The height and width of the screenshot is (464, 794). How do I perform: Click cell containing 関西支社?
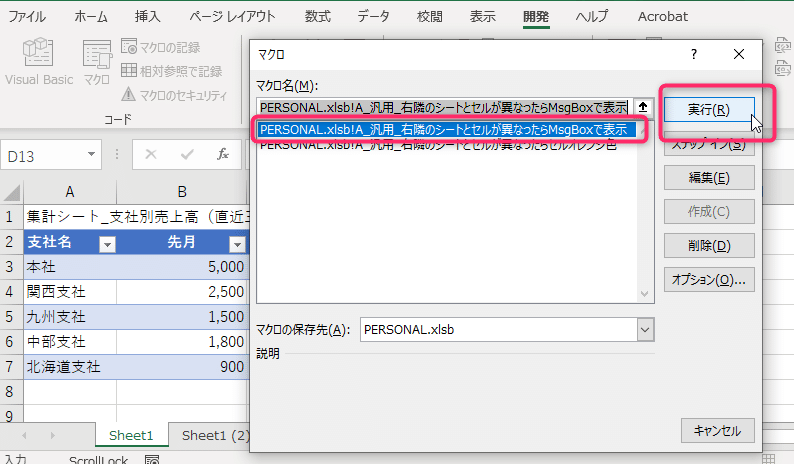(x=70, y=292)
